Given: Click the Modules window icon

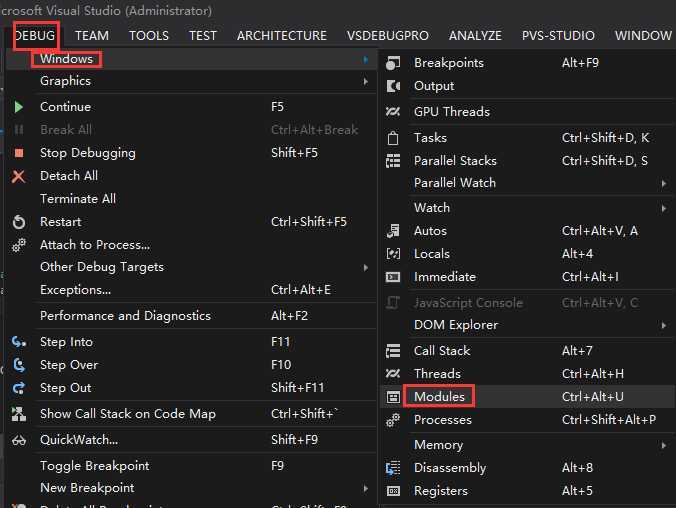Looking at the screenshot, I should click(393, 397).
